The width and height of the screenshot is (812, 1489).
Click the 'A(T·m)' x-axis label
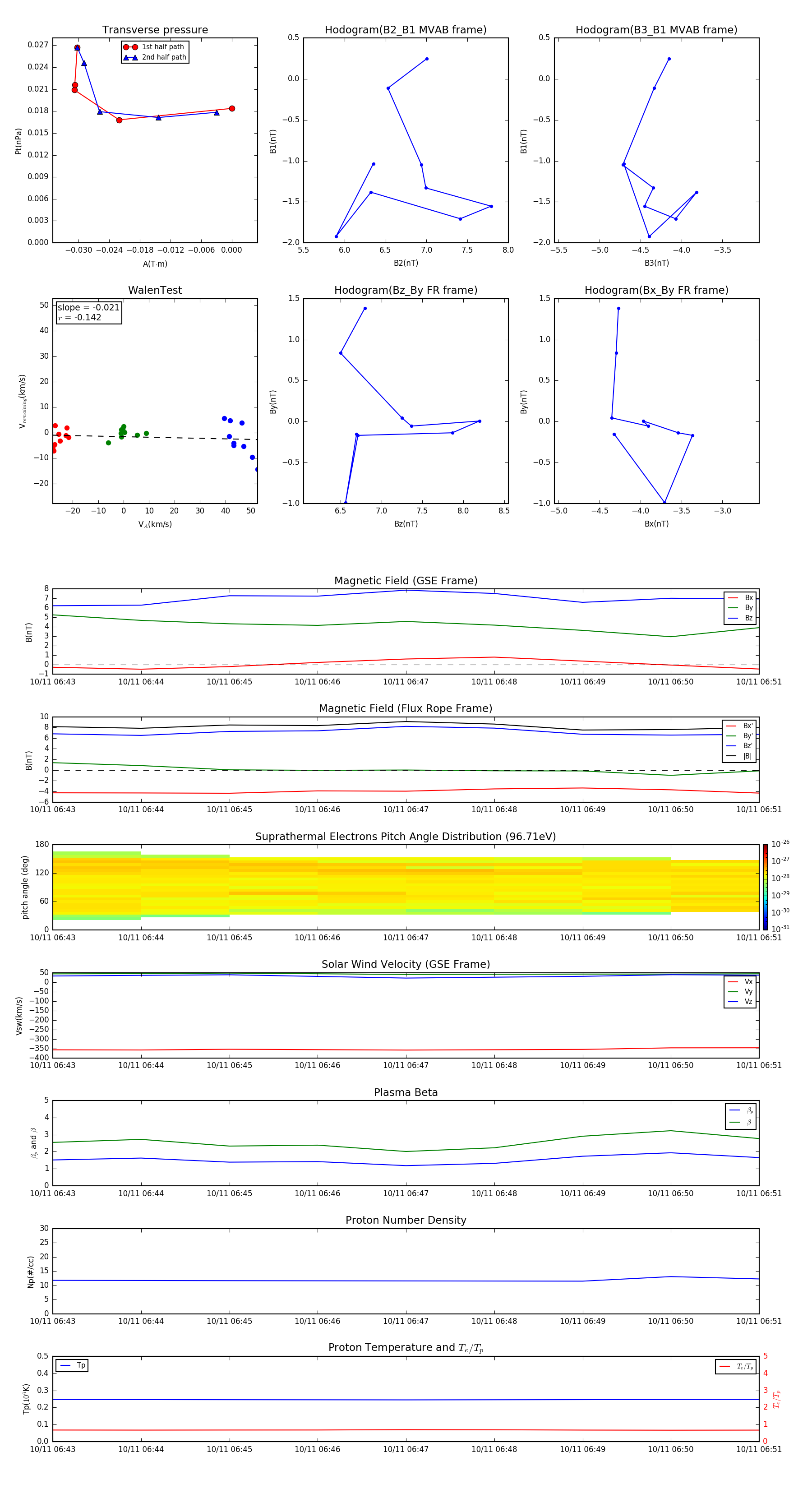[x=155, y=264]
